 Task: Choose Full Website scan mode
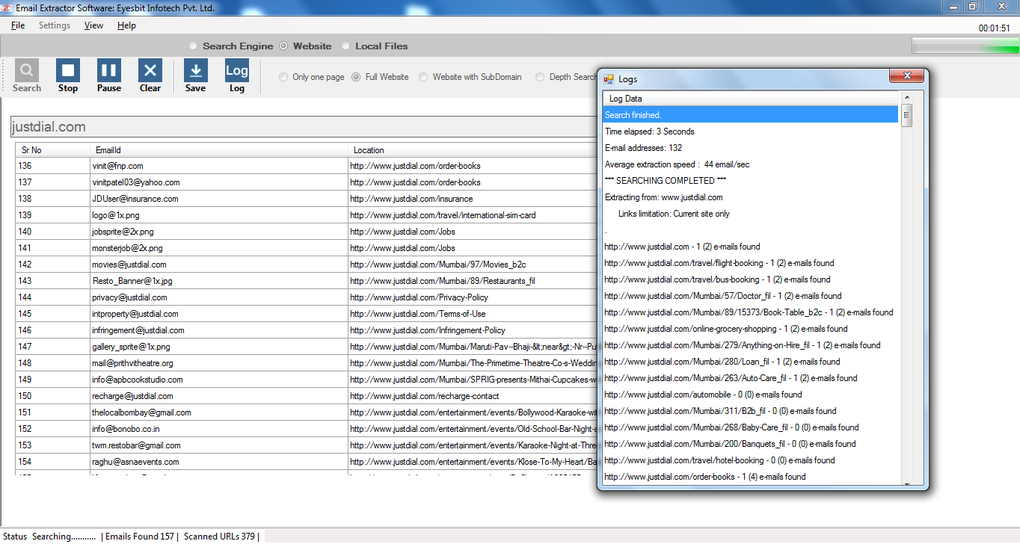coord(381,77)
